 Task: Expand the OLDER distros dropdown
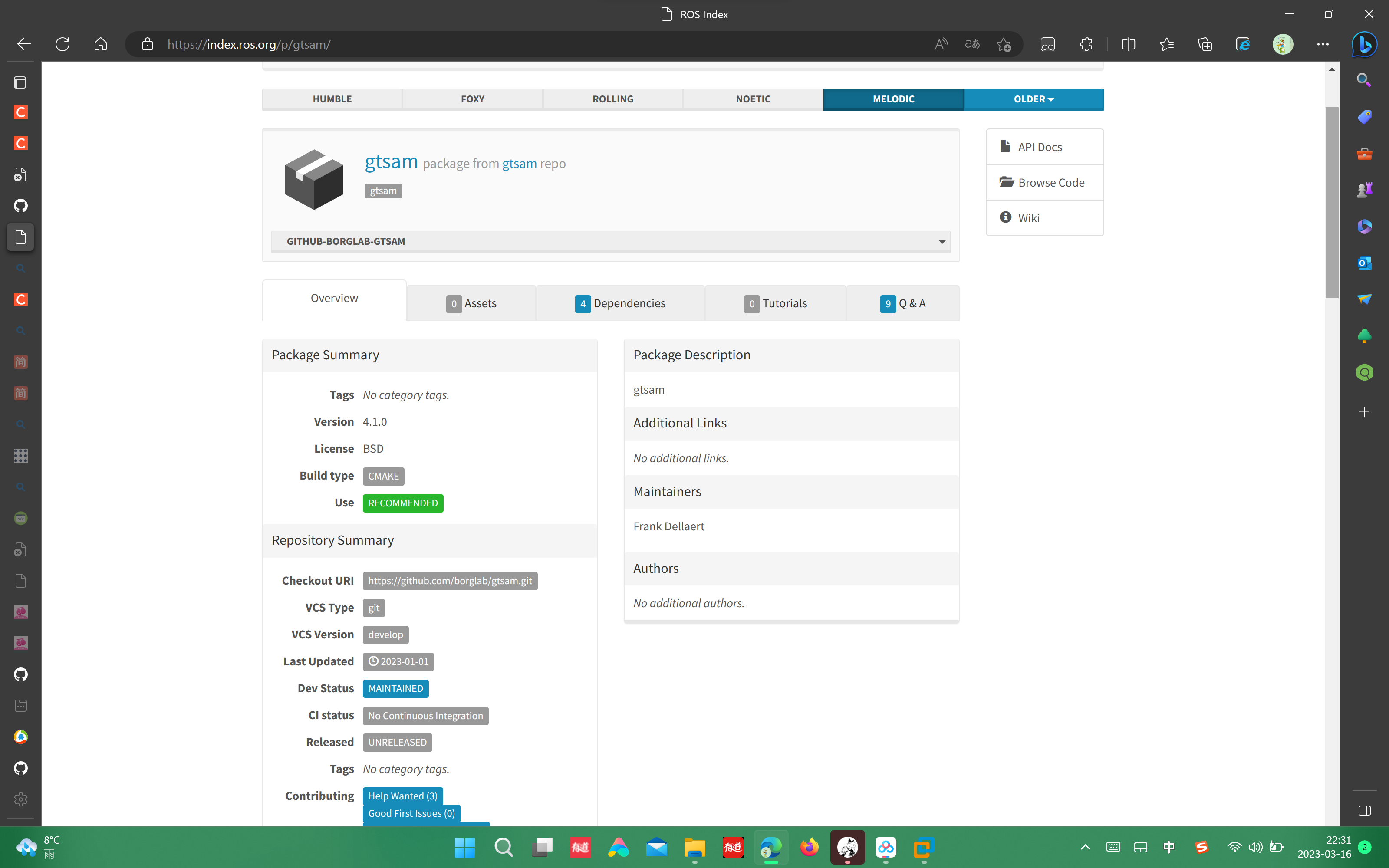[1034, 99]
